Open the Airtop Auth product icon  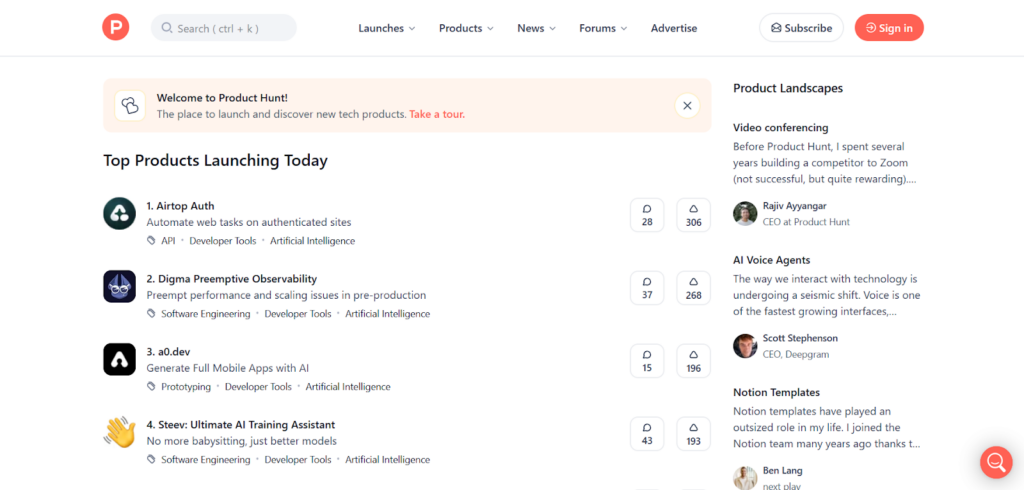120,214
